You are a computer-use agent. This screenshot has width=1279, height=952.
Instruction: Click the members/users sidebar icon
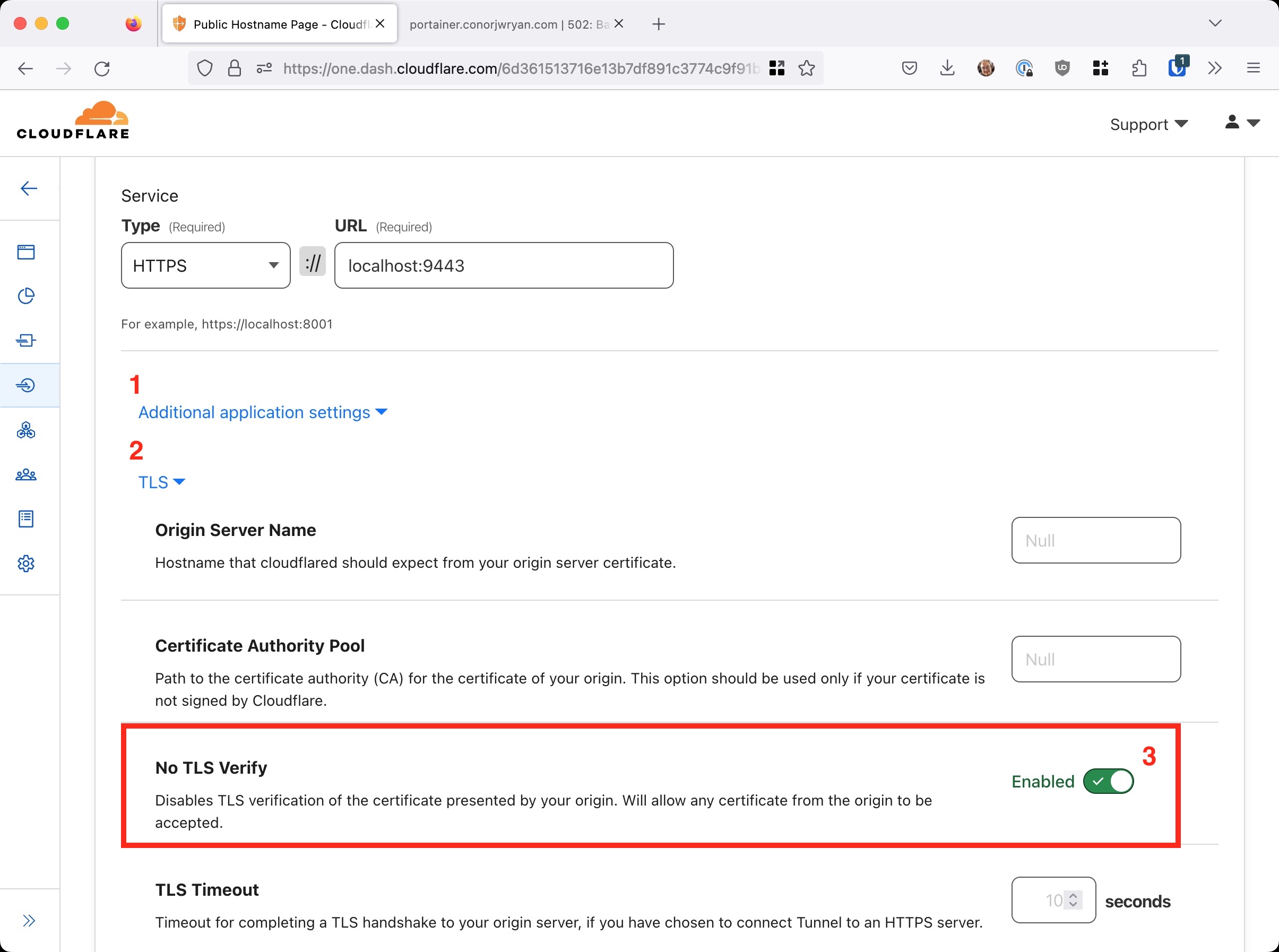coord(27,474)
